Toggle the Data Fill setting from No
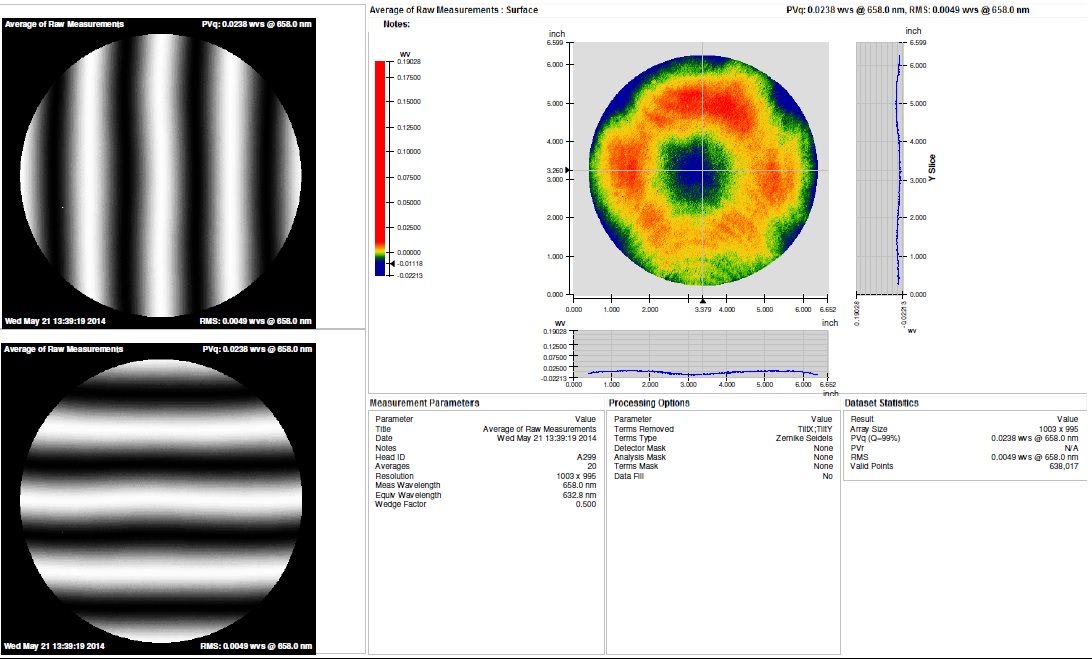The width and height of the screenshot is (1092, 659). (829, 477)
